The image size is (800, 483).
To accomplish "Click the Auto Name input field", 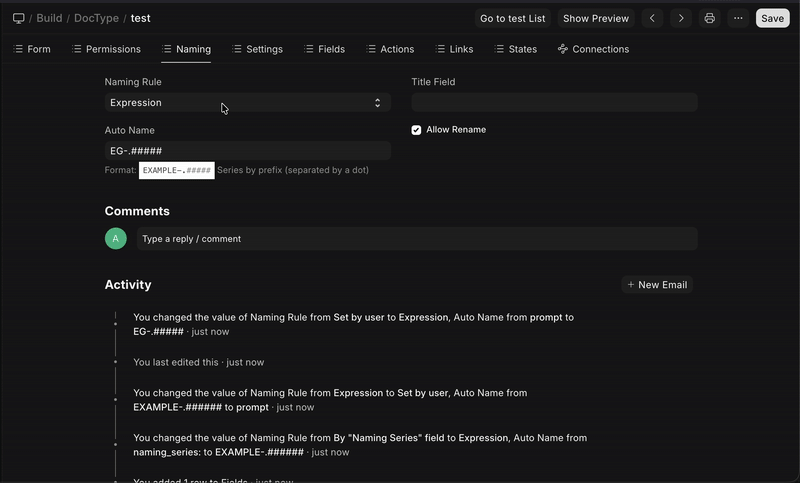I will [x=247, y=151].
